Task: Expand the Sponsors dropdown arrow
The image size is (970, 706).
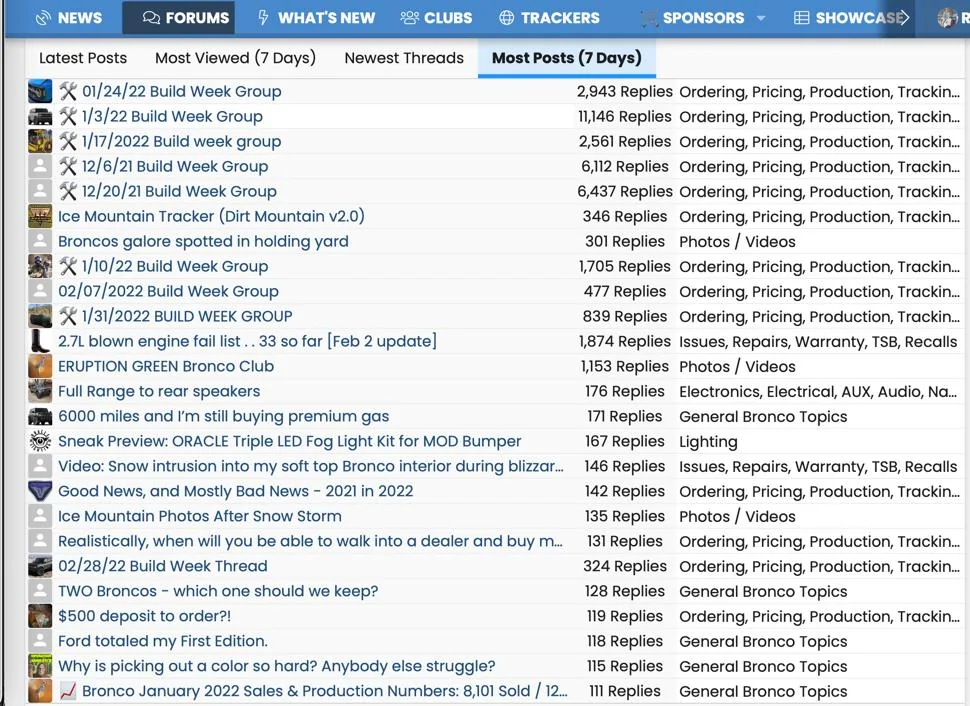Action: pos(761,18)
